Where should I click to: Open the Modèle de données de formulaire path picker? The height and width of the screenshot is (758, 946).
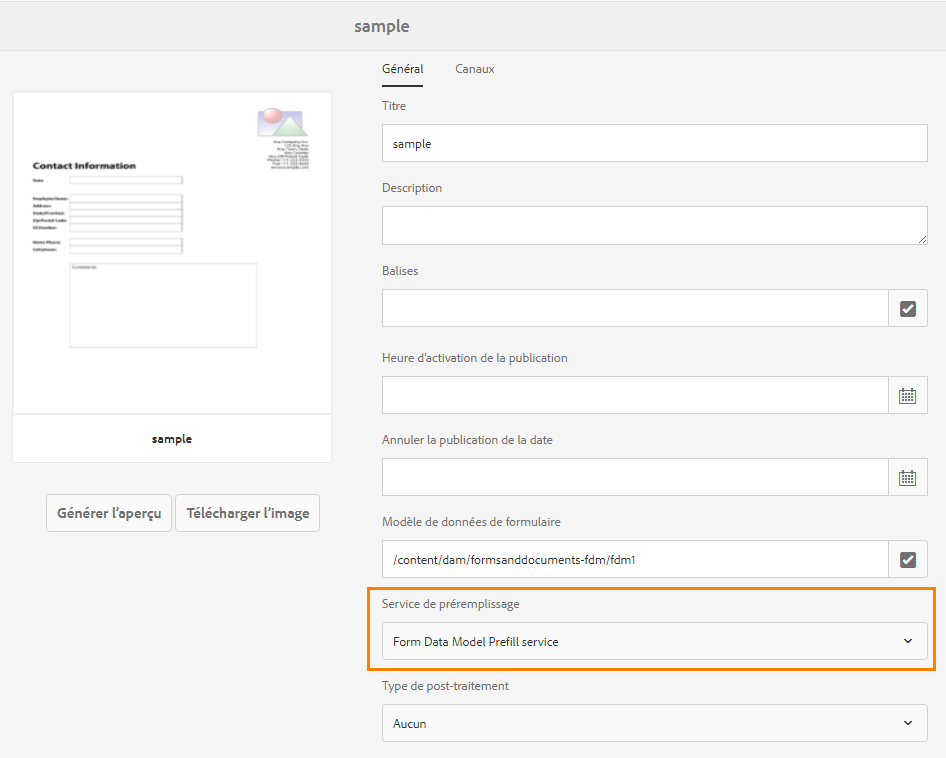pos(907,559)
